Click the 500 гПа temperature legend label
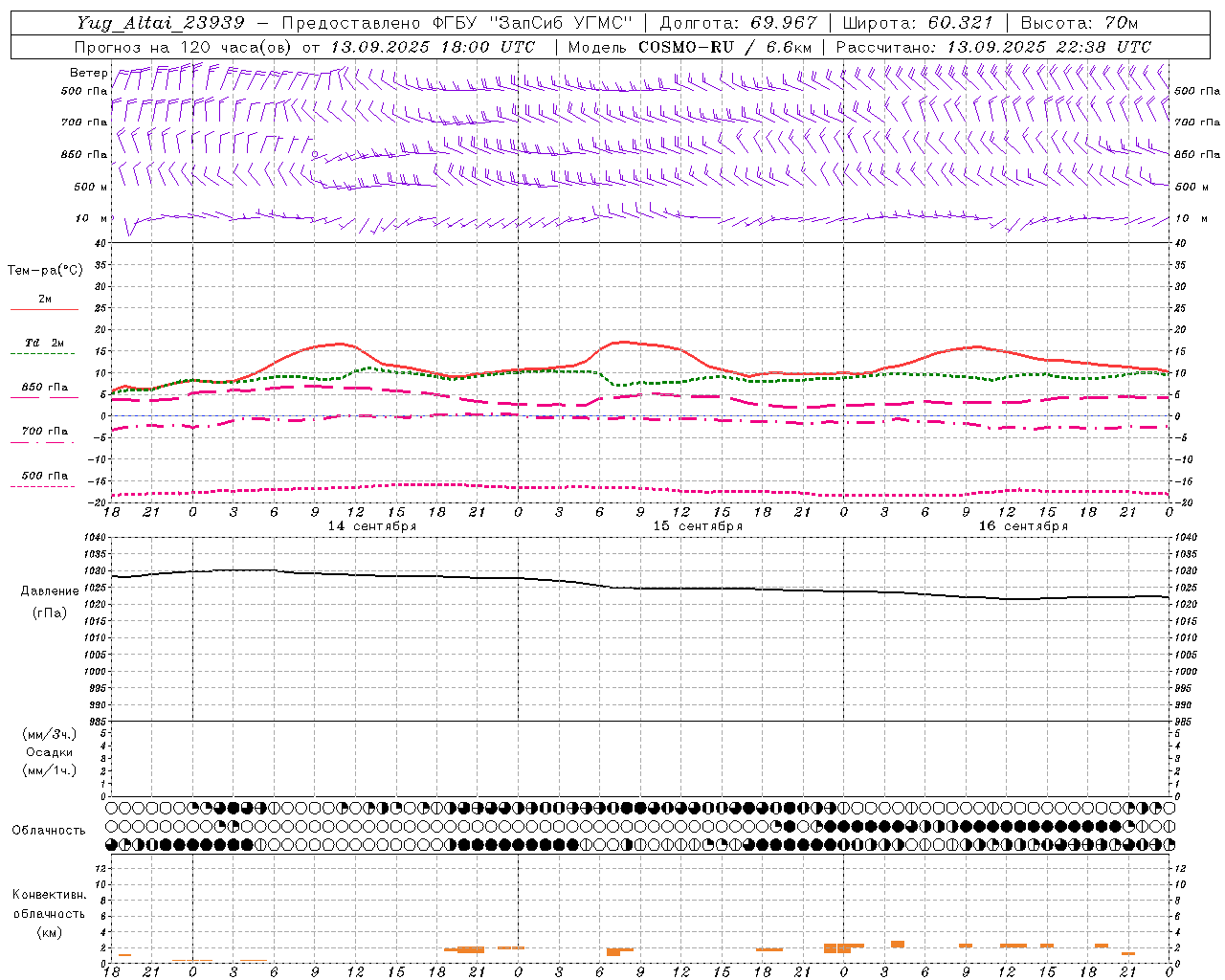 [x=44, y=476]
